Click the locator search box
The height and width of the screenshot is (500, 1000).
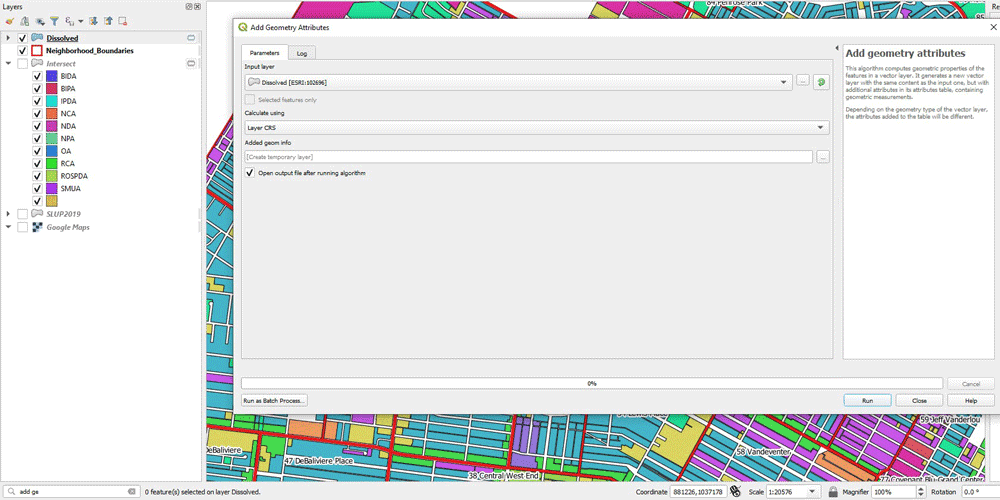(71, 492)
